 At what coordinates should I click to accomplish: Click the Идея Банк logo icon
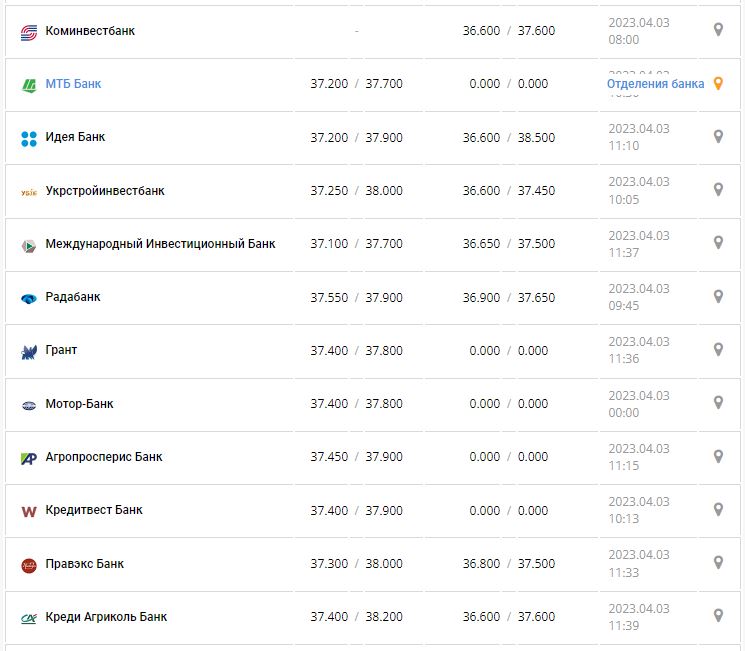(x=29, y=138)
